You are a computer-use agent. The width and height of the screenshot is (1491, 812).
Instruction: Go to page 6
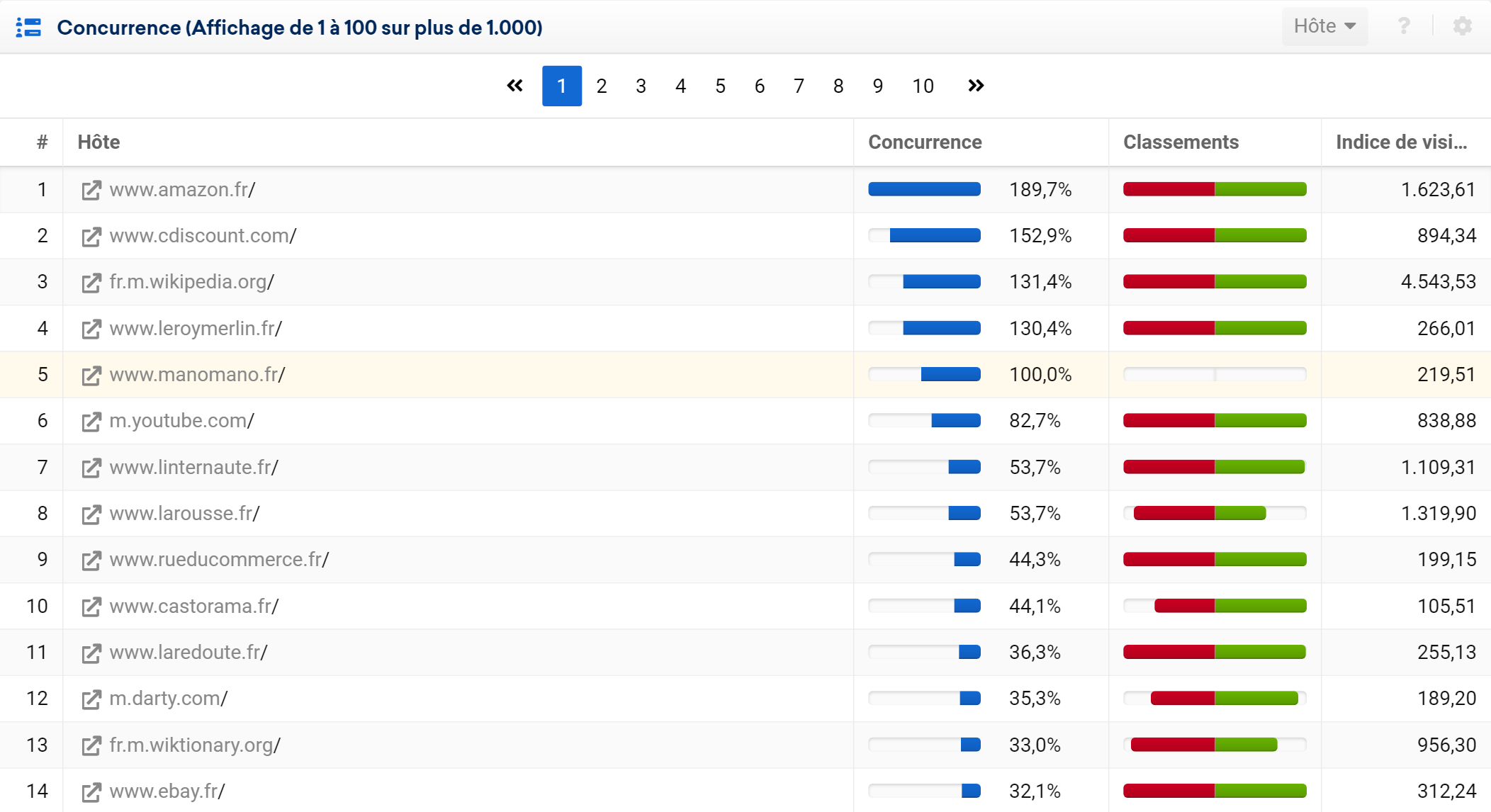click(760, 86)
